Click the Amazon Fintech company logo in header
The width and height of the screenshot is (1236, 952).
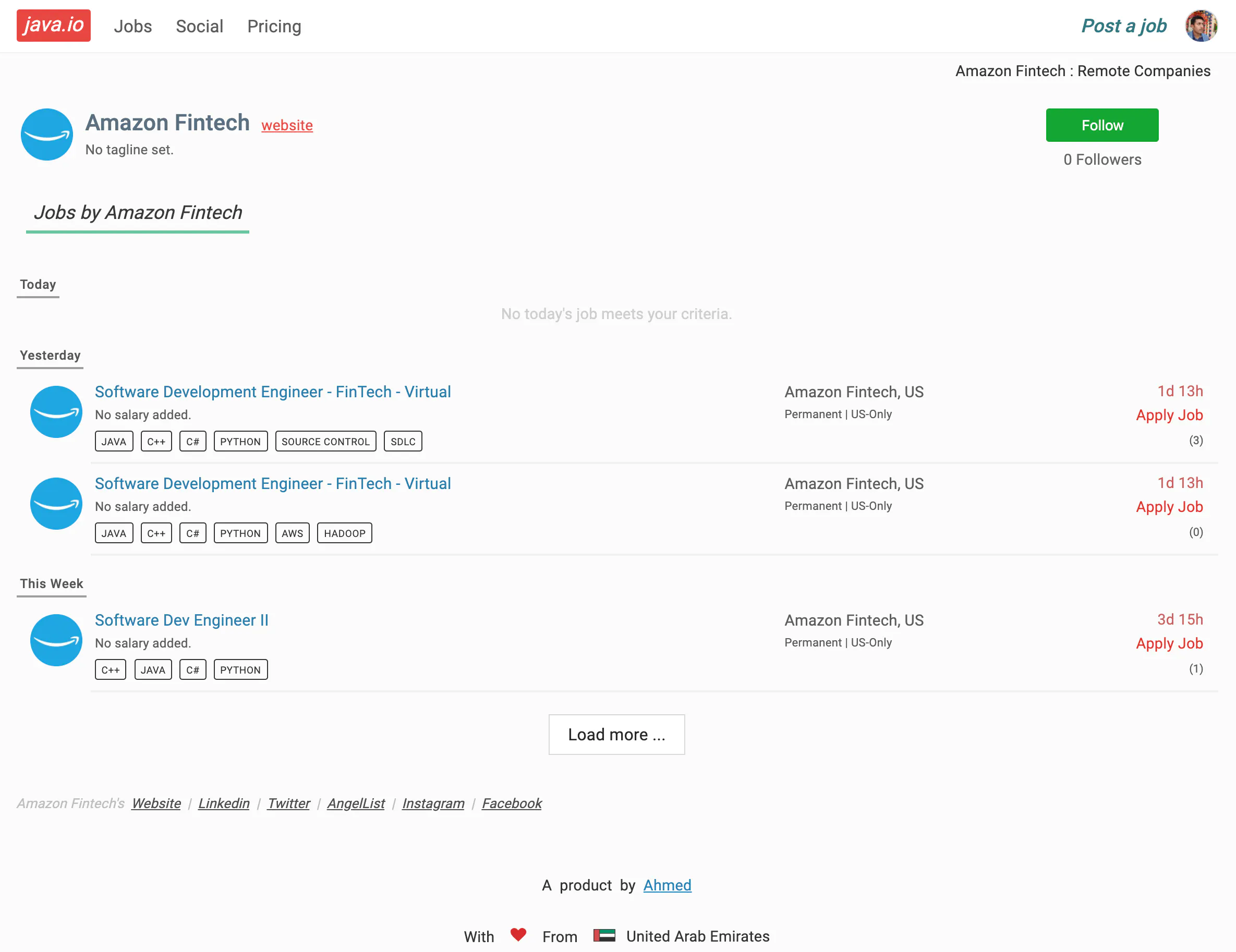[47, 135]
